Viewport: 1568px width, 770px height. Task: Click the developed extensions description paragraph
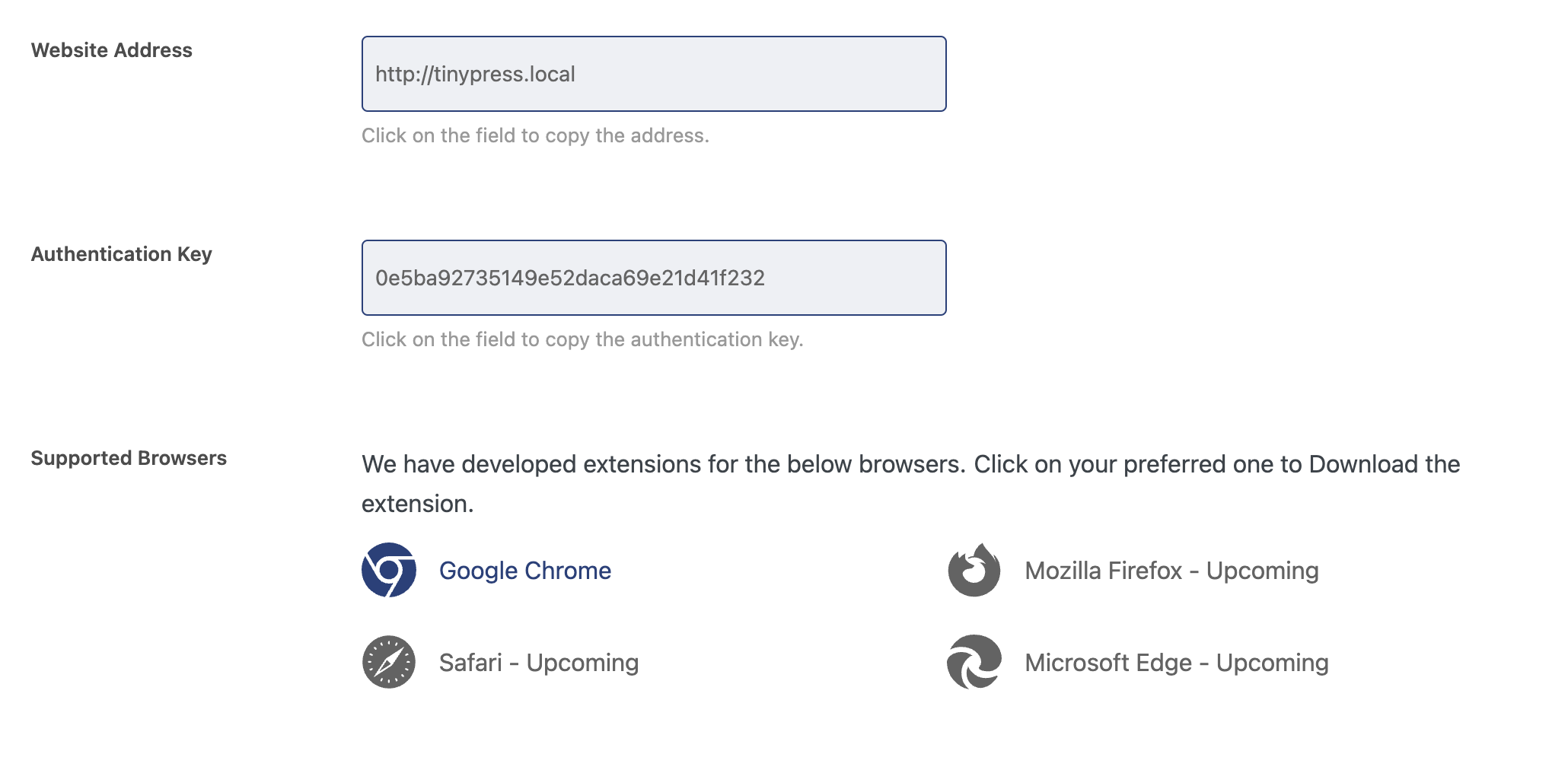(910, 484)
